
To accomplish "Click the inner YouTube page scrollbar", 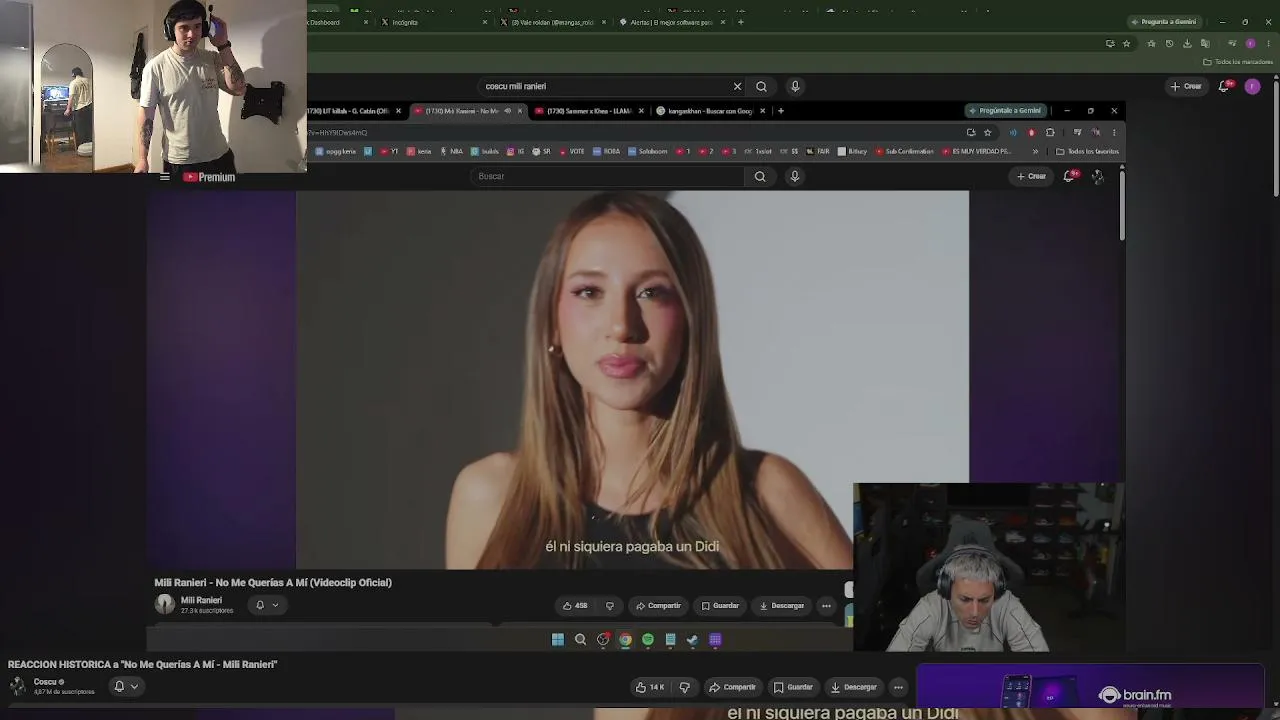I will [x=1122, y=206].
